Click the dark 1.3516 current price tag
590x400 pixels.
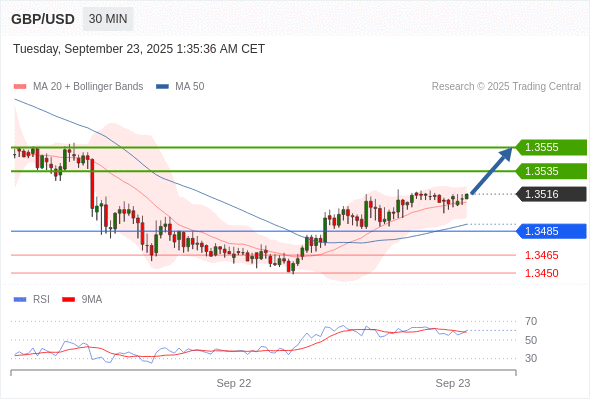tap(551, 194)
